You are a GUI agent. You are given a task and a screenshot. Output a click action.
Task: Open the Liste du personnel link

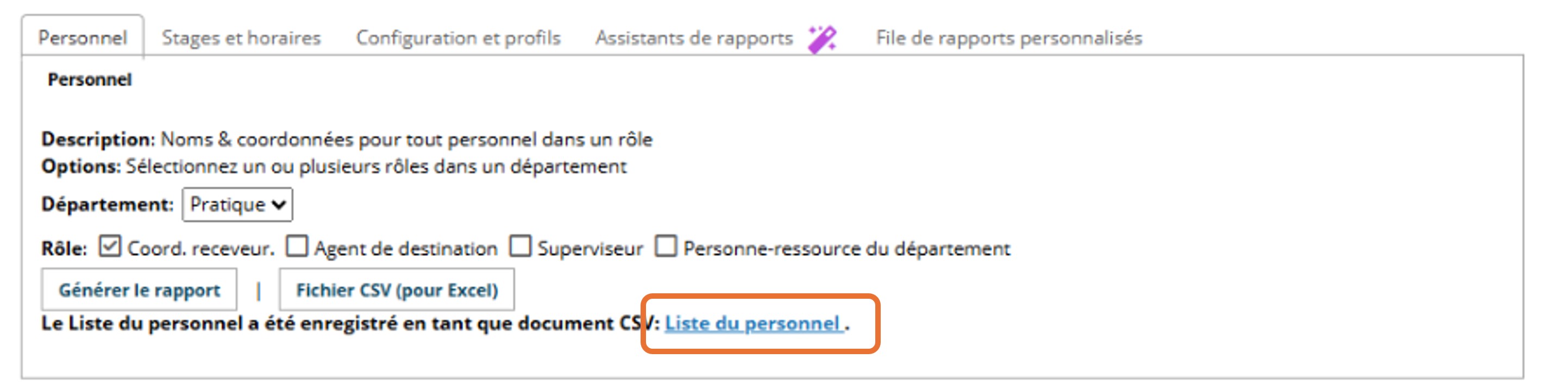coord(752,323)
